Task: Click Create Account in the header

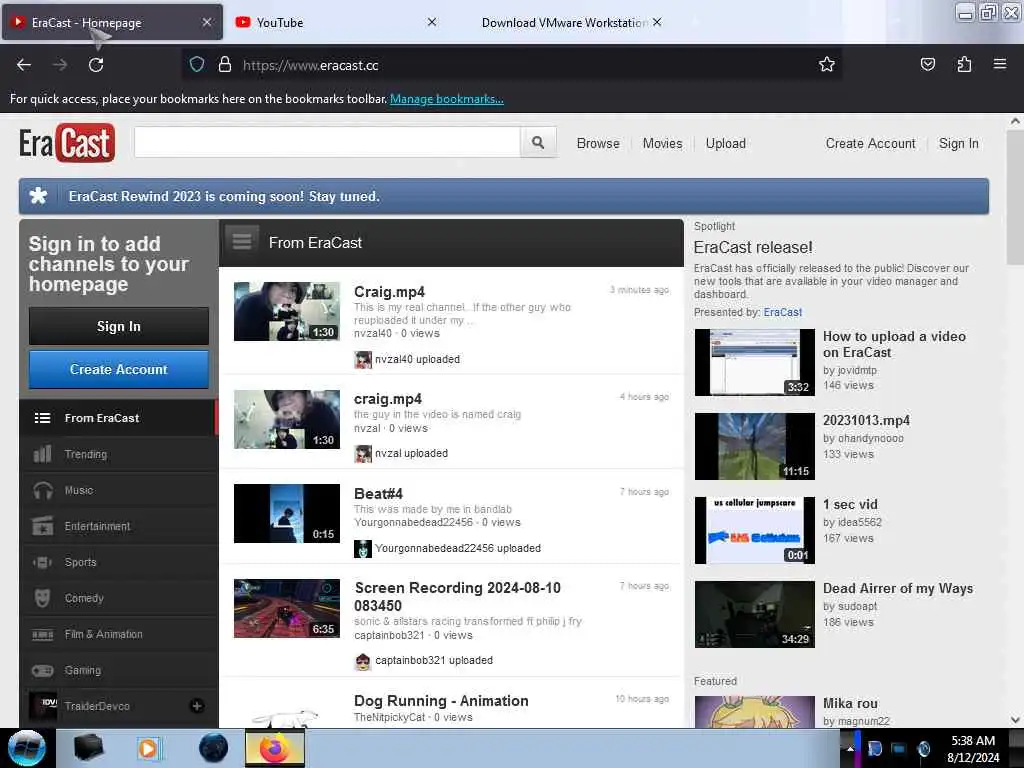Action: tap(870, 143)
